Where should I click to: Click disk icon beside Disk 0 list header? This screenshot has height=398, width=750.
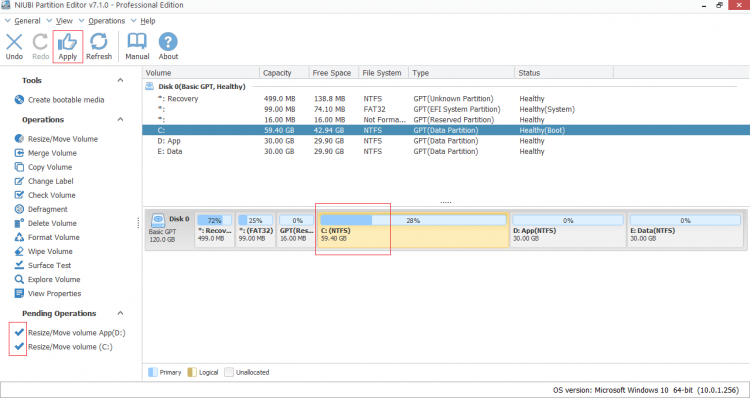tap(150, 86)
